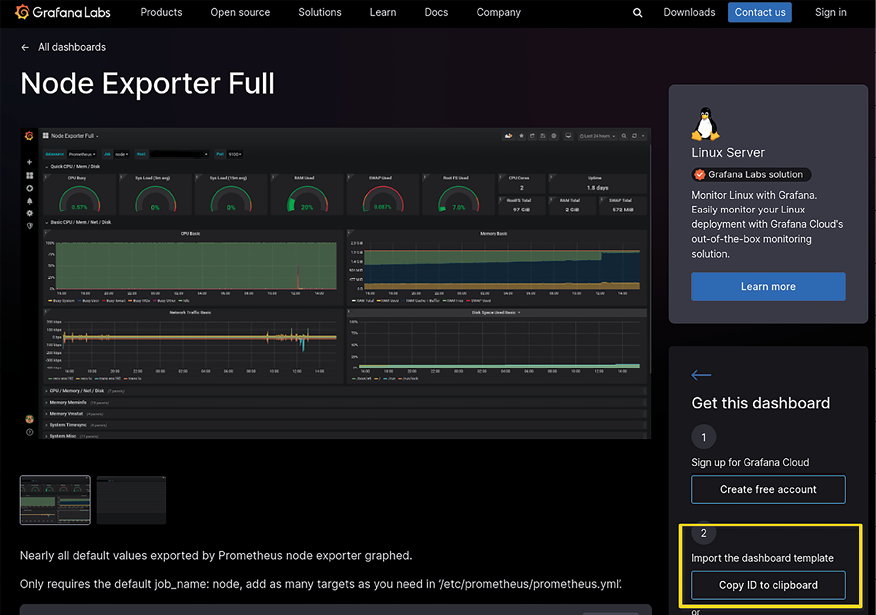Open the Company menu
Screen dimensions: 876x615
(498, 12)
